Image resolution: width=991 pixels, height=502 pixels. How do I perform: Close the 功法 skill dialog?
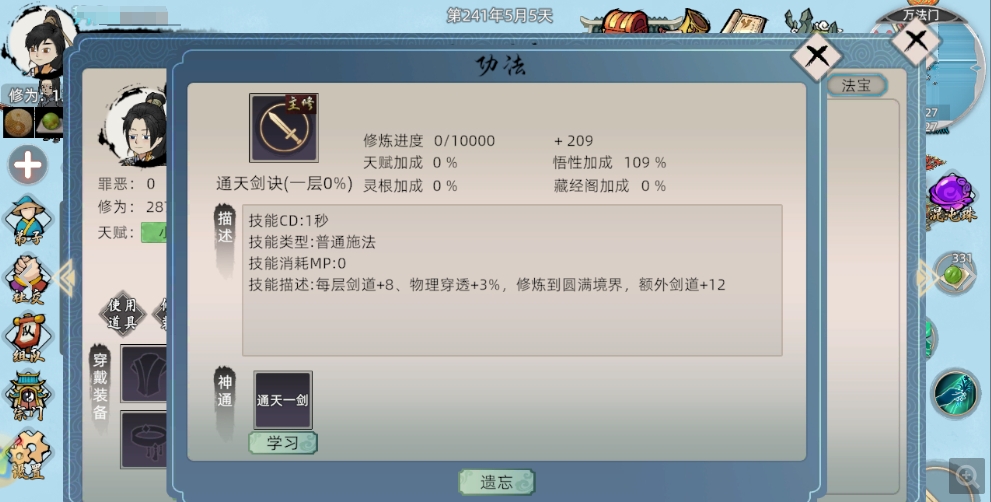coord(817,56)
